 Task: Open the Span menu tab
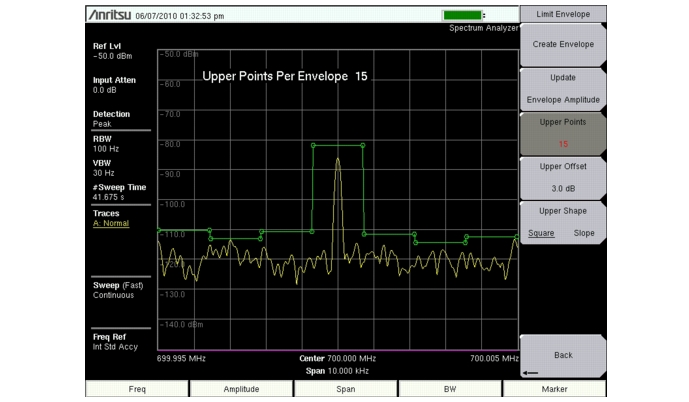pos(345,388)
